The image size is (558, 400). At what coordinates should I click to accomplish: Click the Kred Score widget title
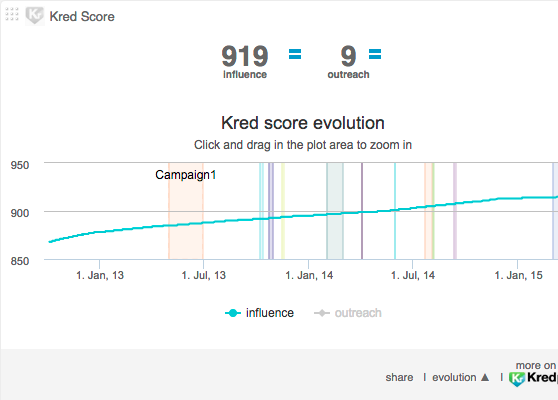click(82, 17)
